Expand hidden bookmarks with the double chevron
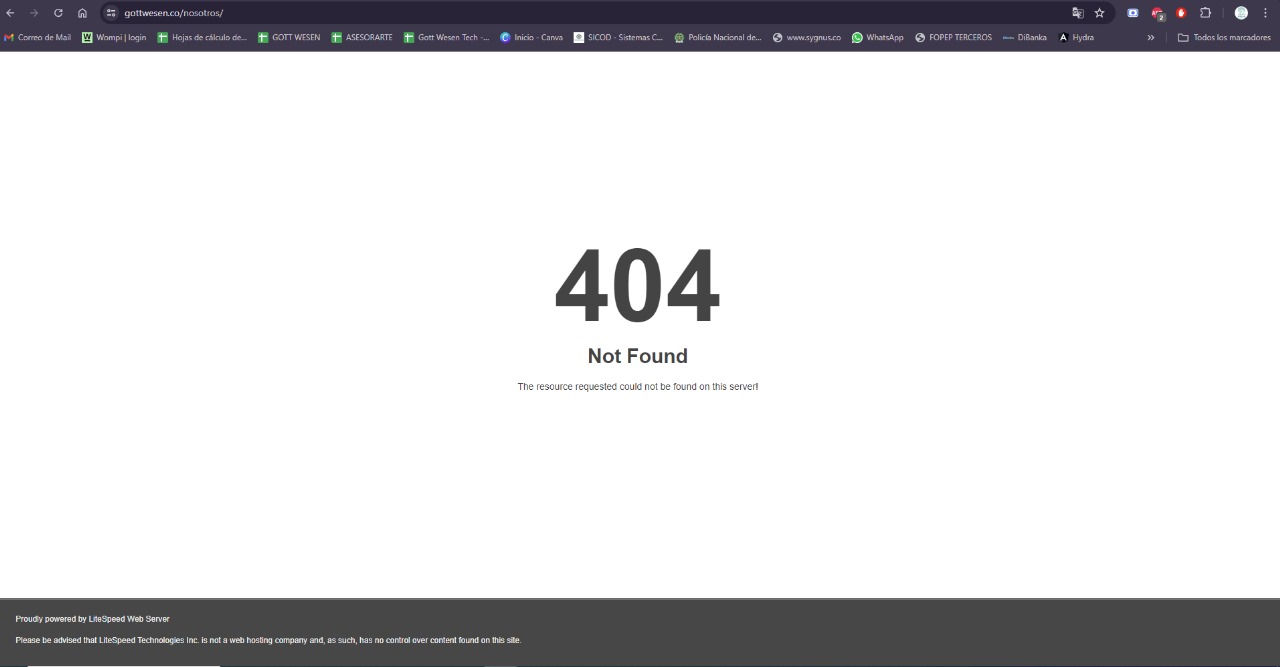This screenshot has height=667, width=1280. coord(1150,37)
